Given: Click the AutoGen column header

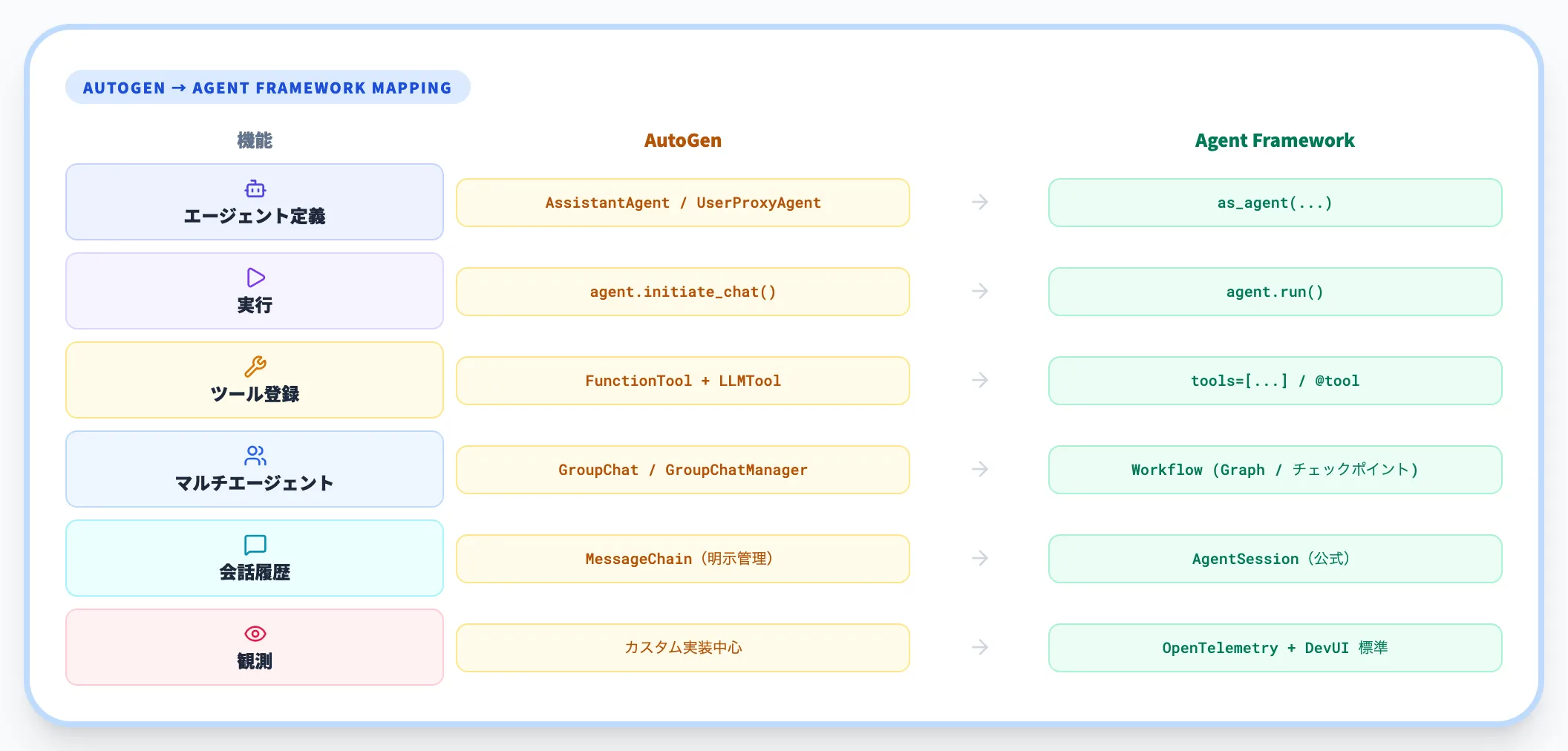Looking at the screenshot, I should coord(683,140).
